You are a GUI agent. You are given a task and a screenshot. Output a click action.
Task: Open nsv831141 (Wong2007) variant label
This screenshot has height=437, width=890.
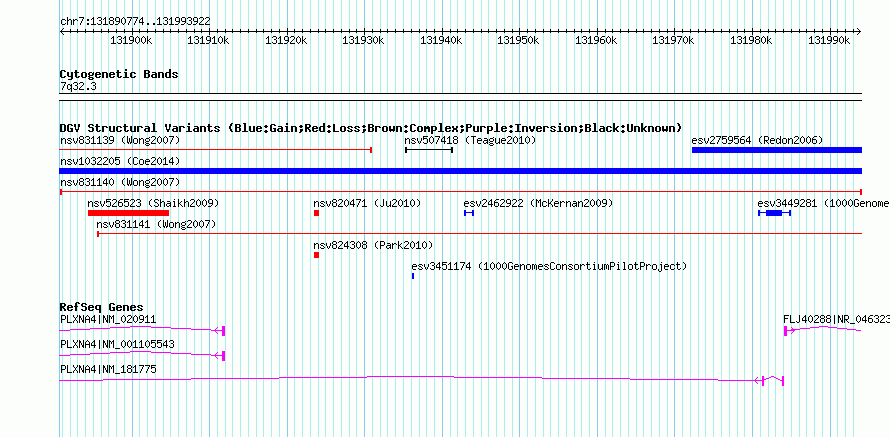(x=156, y=224)
